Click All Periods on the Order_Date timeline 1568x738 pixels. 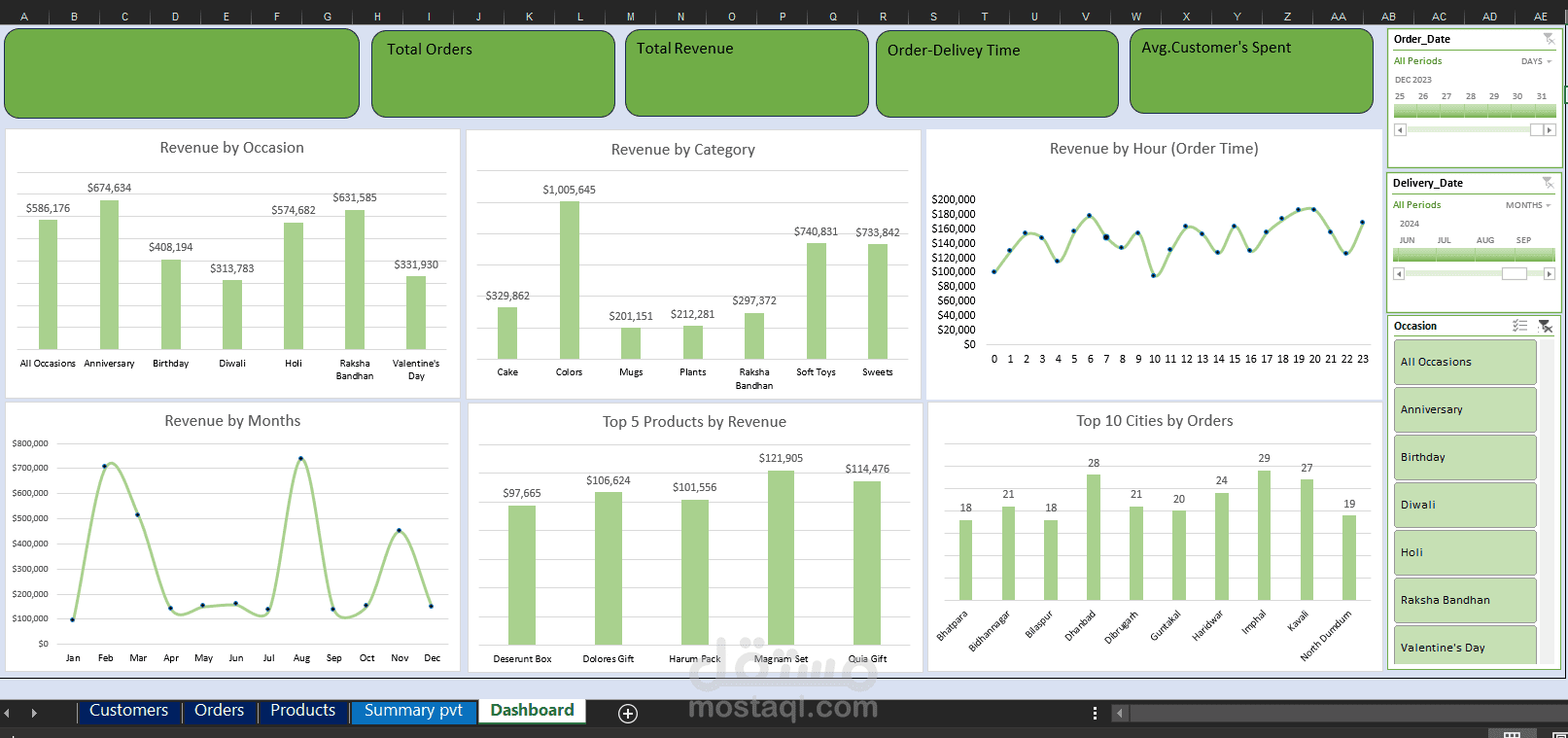pos(1418,61)
